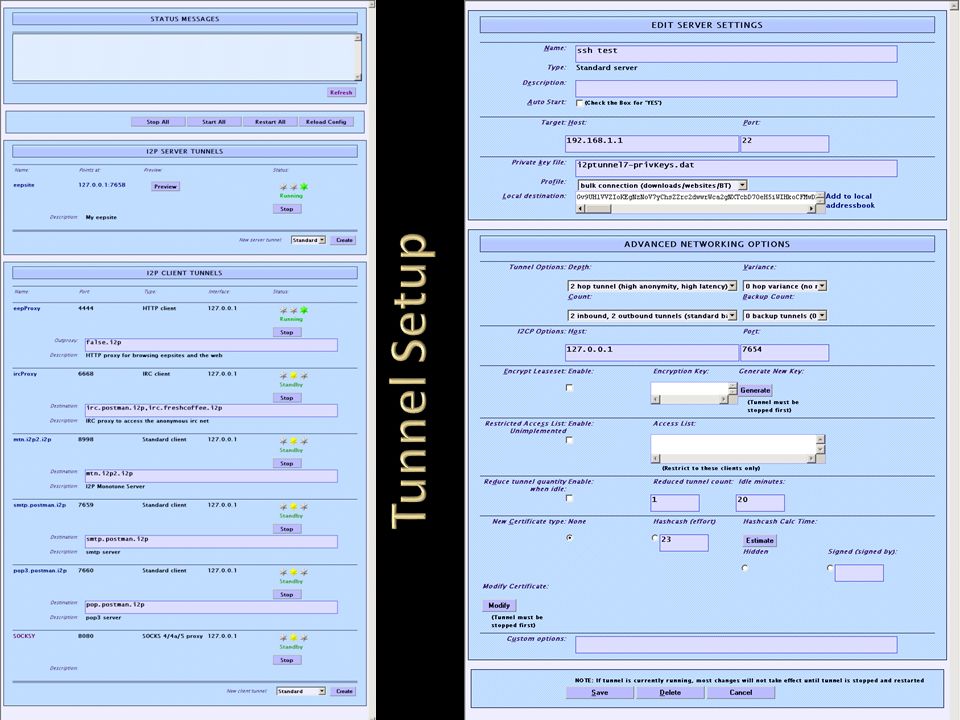
Task: Stop the pop3.postman.i2p tunnel
Action: click(x=287, y=594)
